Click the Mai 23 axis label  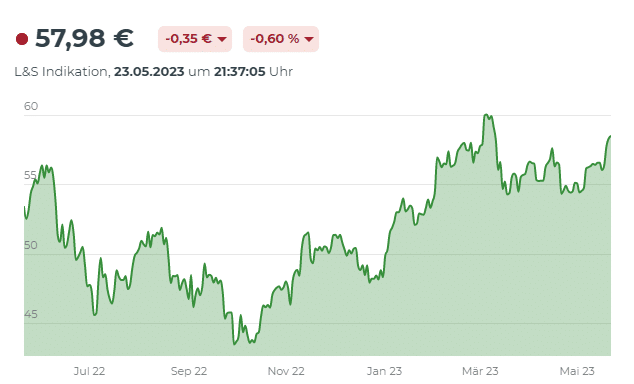pyautogui.click(x=577, y=371)
